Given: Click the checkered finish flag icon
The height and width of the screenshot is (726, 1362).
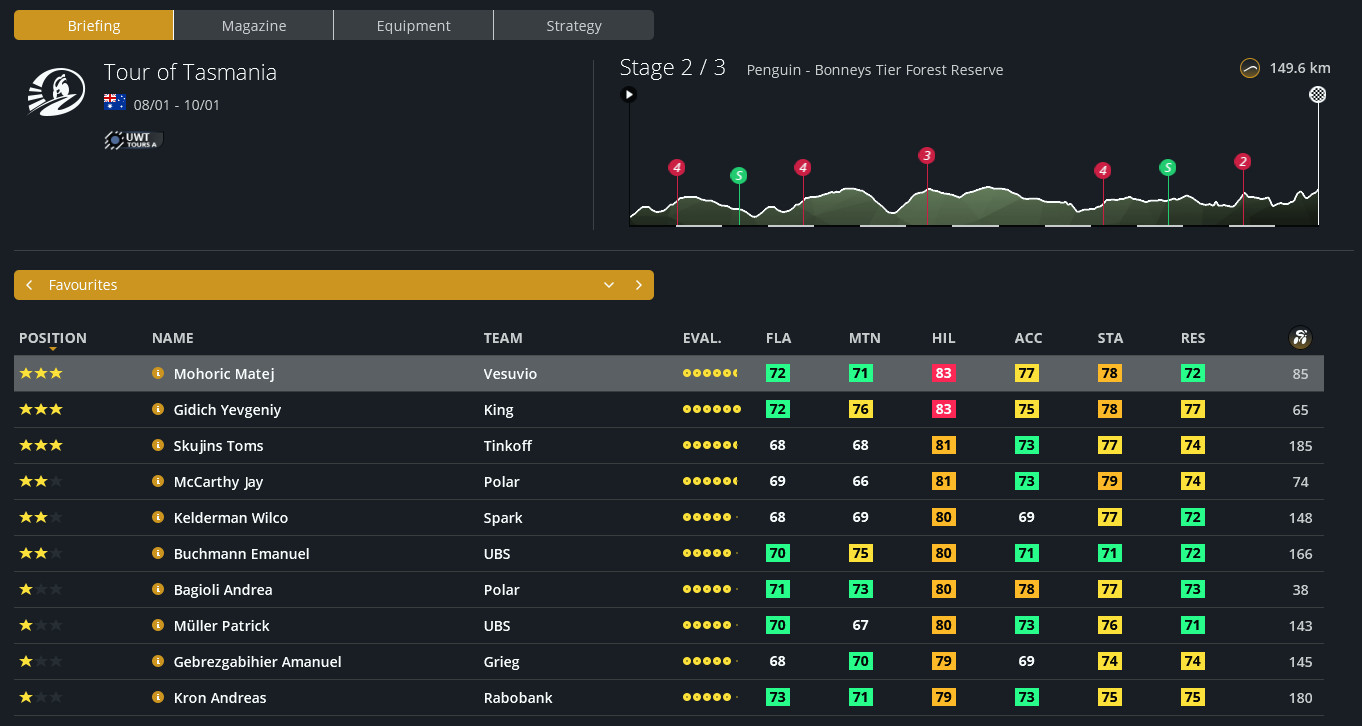Looking at the screenshot, I should point(1318,95).
